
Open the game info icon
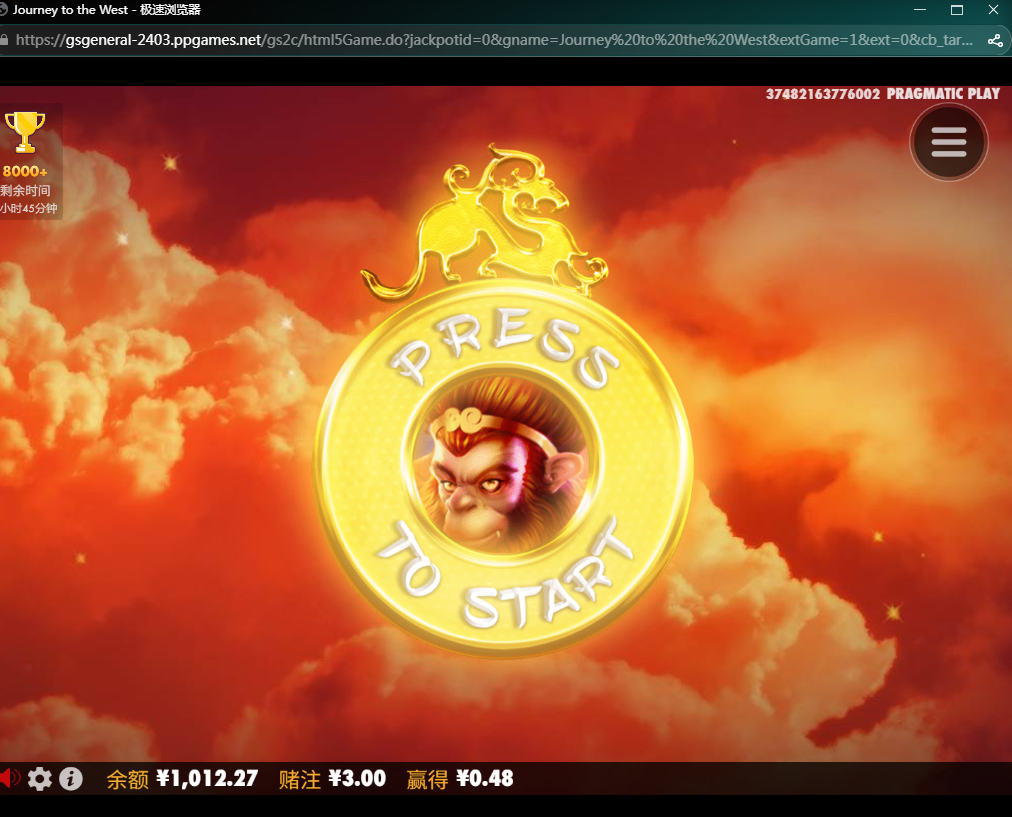click(x=71, y=779)
